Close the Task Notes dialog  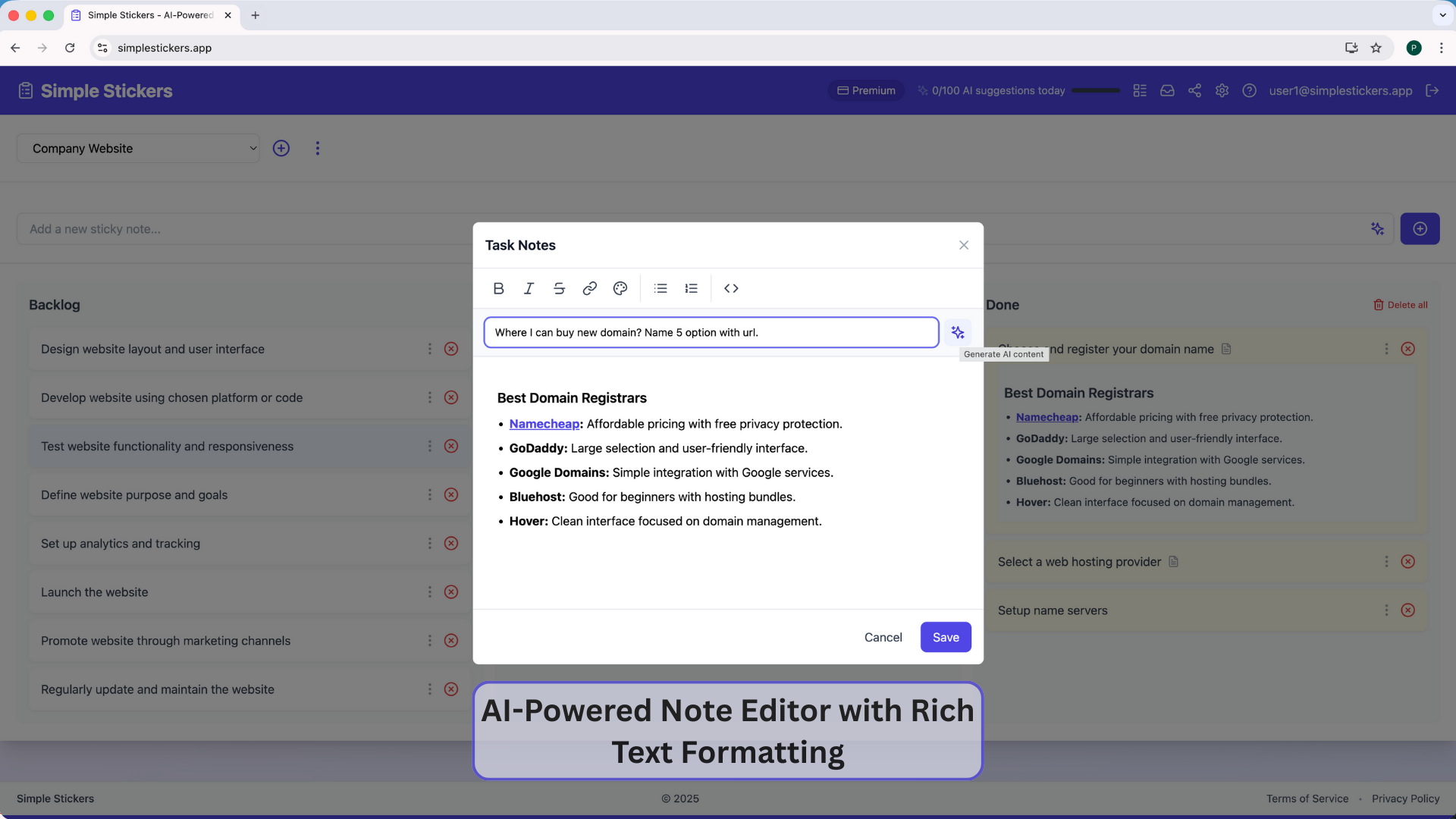963,245
